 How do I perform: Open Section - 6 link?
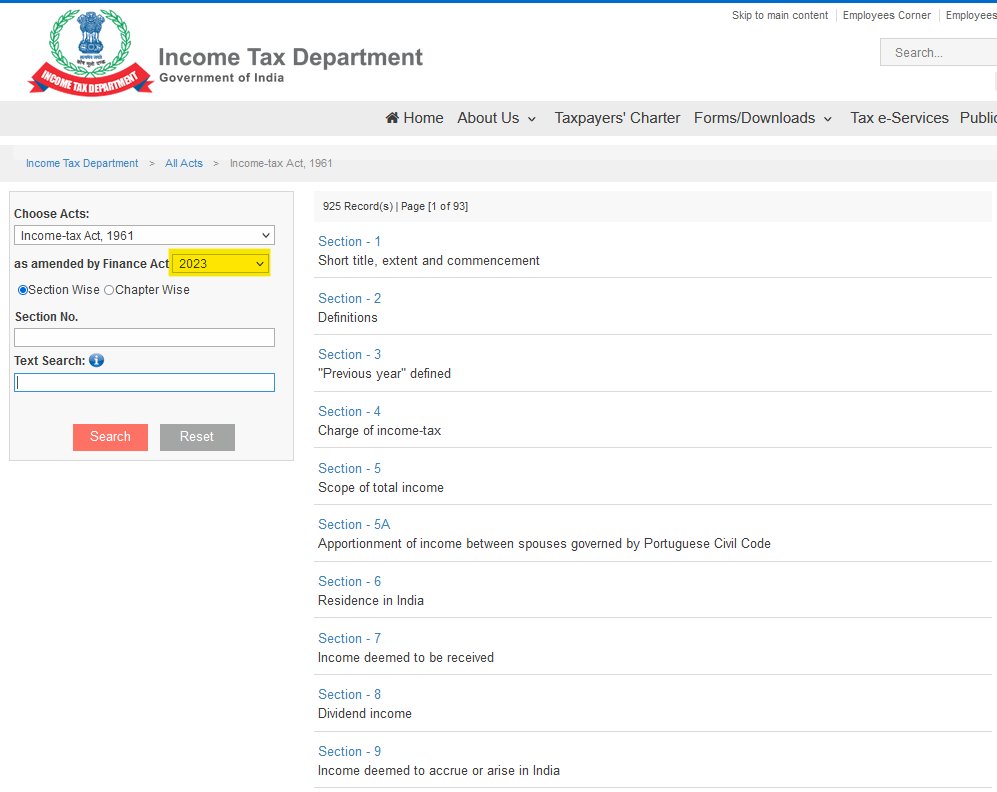[x=349, y=582]
